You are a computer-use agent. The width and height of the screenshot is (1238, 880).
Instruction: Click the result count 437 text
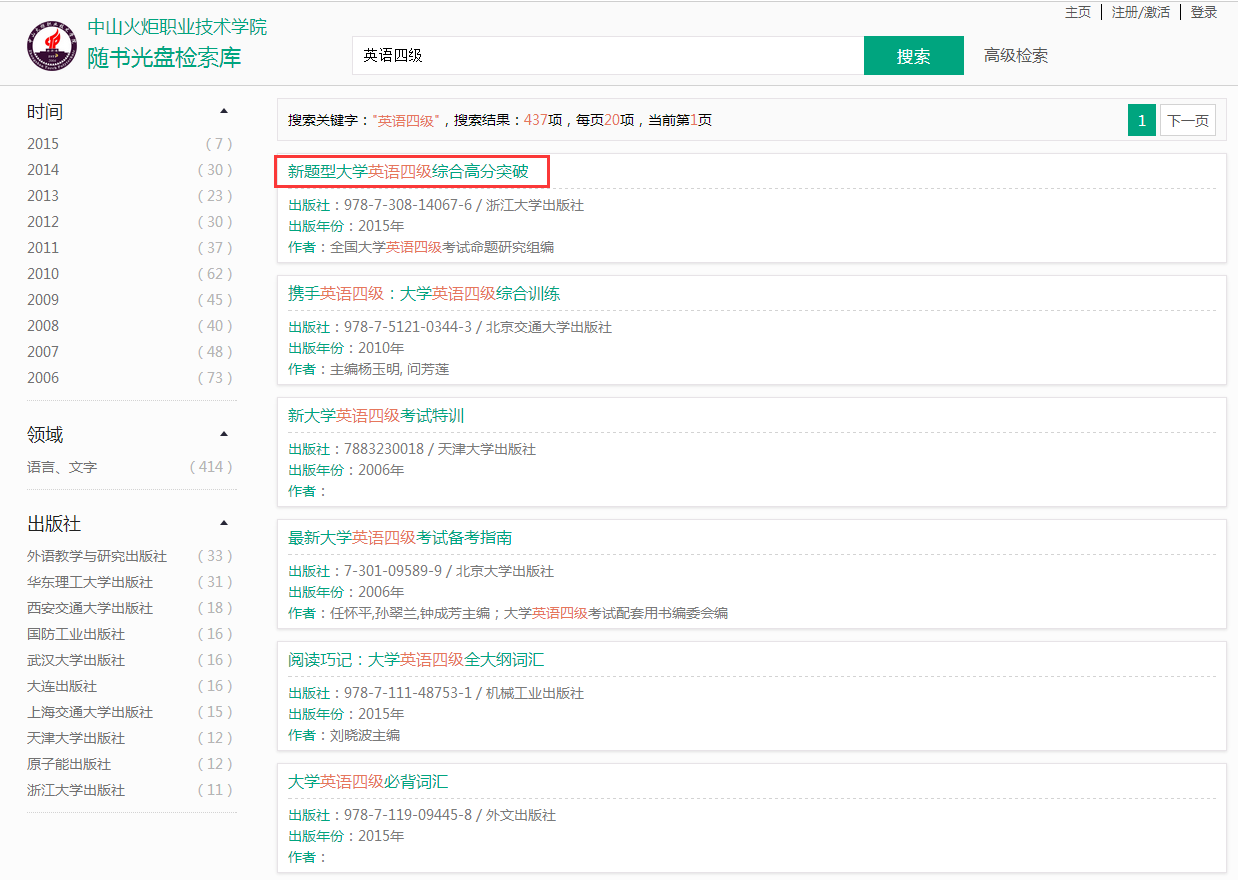click(x=535, y=120)
